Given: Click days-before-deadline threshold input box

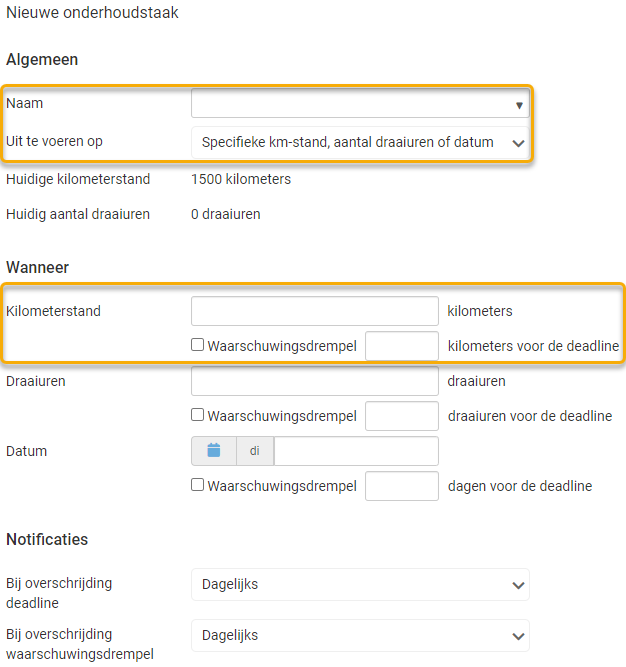Looking at the screenshot, I should [402, 486].
